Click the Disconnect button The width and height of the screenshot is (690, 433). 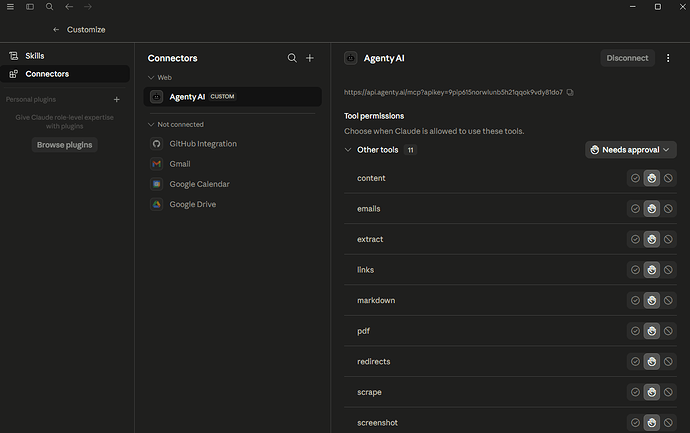pos(628,58)
